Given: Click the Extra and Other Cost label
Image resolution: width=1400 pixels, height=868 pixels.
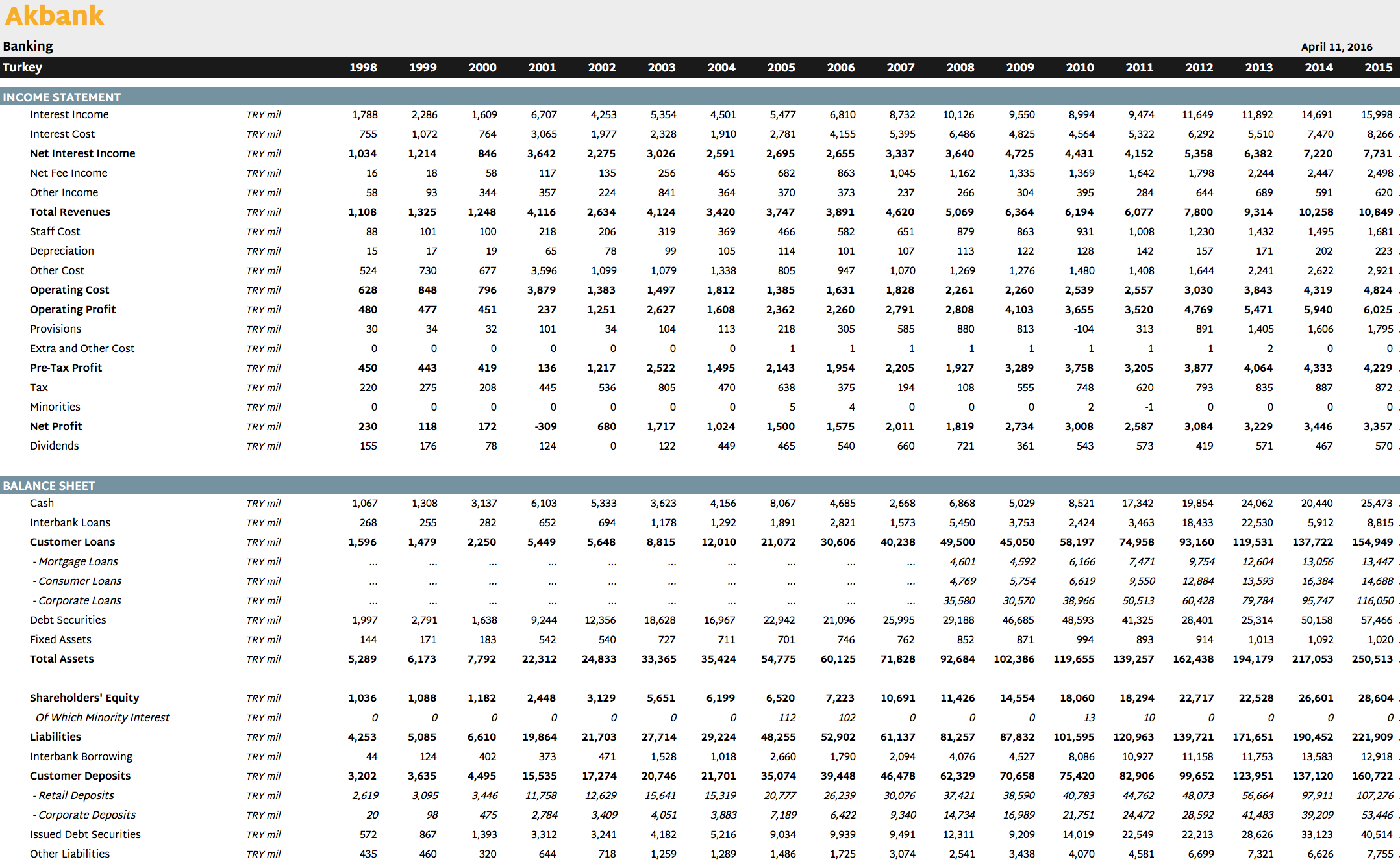Looking at the screenshot, I should (82, 348).
